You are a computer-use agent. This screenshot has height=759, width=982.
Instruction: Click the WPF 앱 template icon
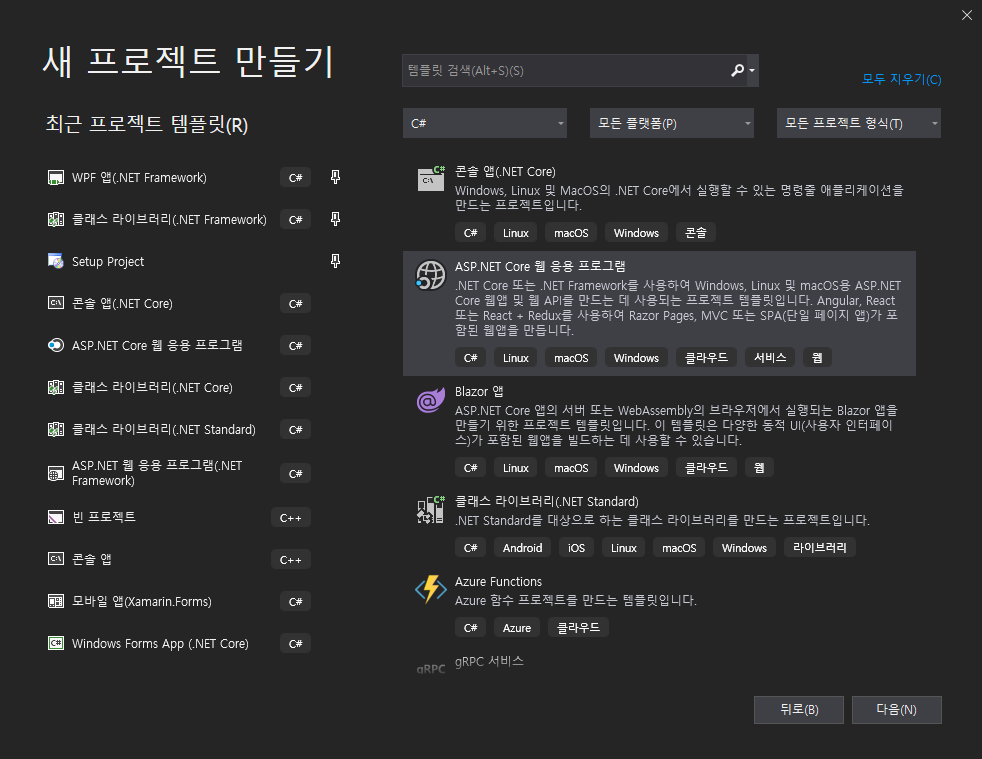coord(56,178)
